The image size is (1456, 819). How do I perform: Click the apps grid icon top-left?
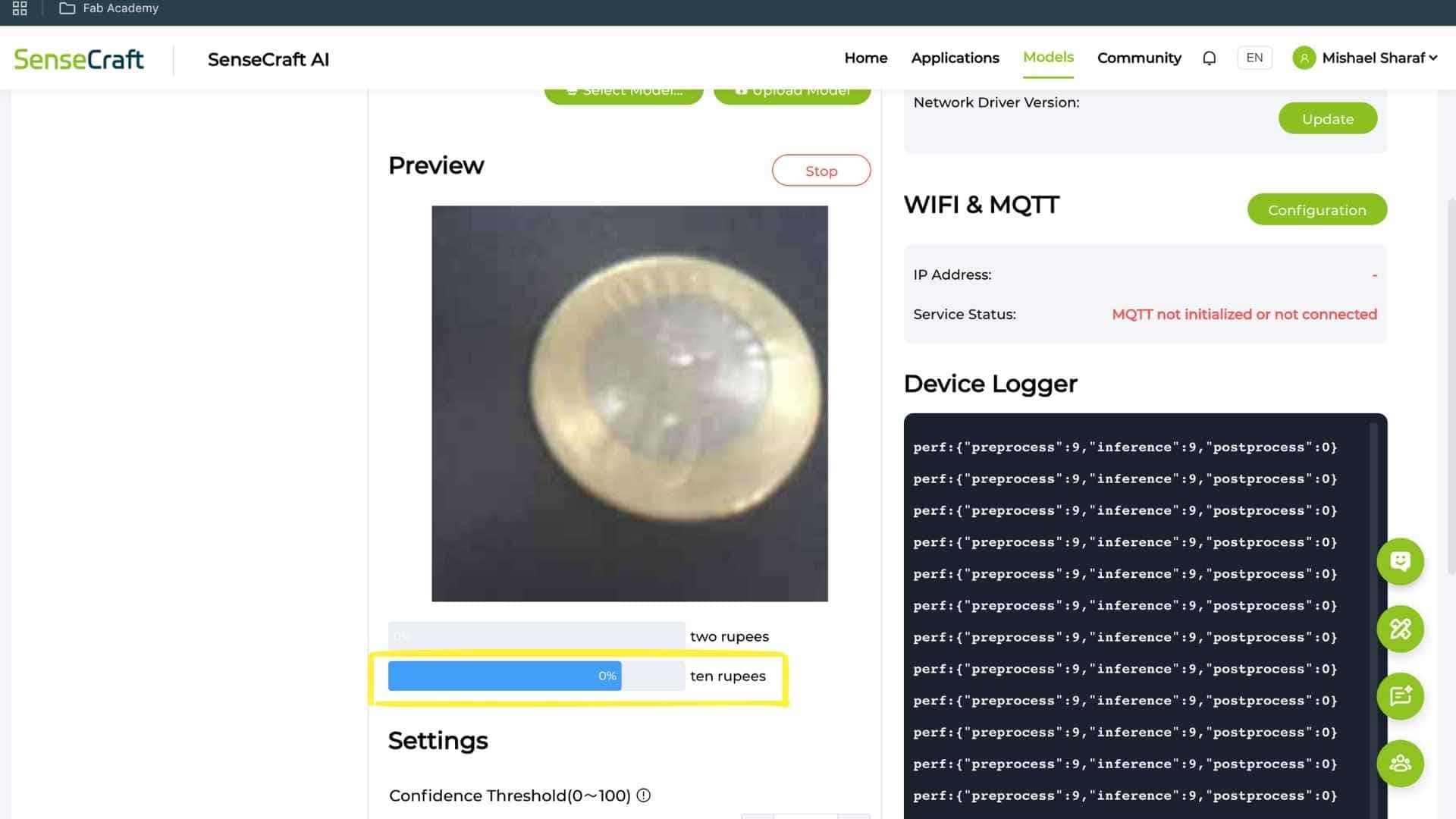tap(20, 8)
